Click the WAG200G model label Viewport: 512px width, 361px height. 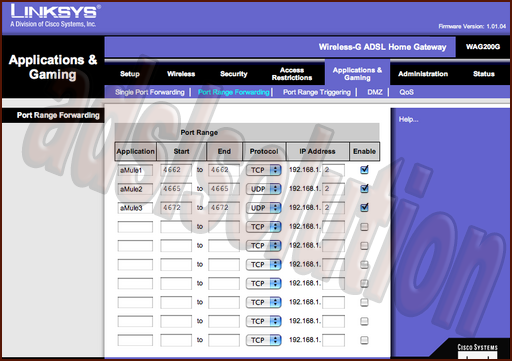[x=483, y=47]
